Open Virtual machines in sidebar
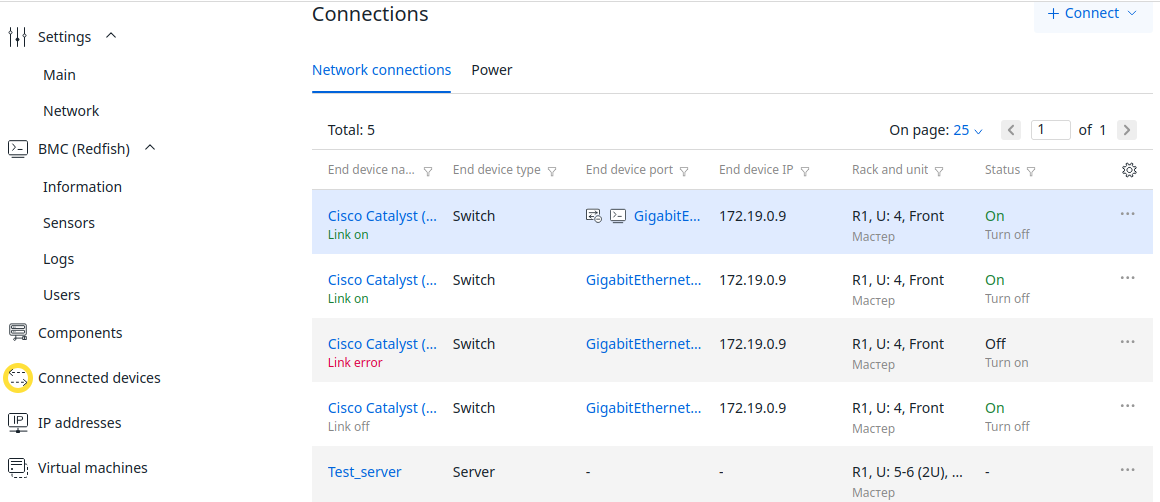 (92, 468)
